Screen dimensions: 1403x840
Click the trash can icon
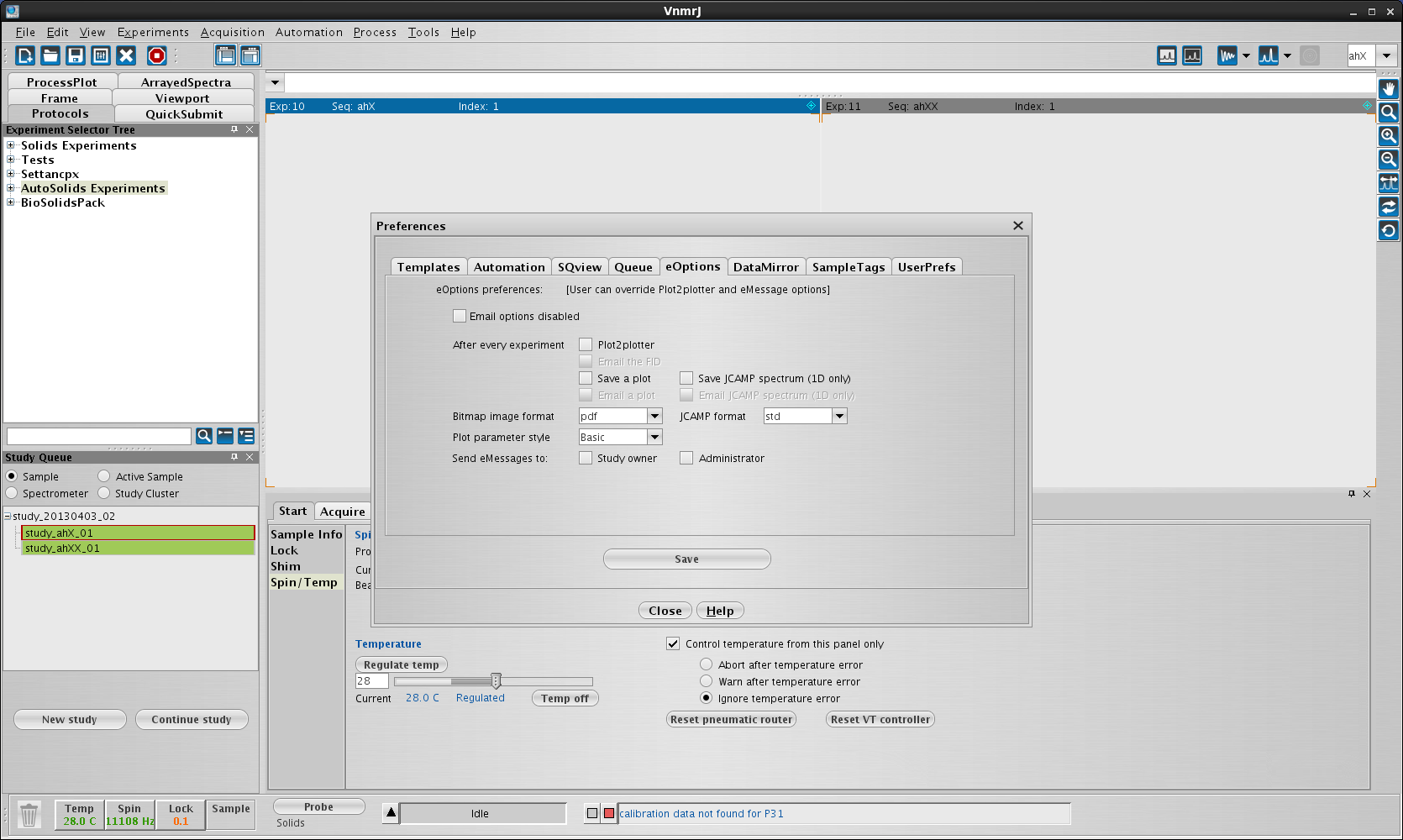click(x=29, y=815)
